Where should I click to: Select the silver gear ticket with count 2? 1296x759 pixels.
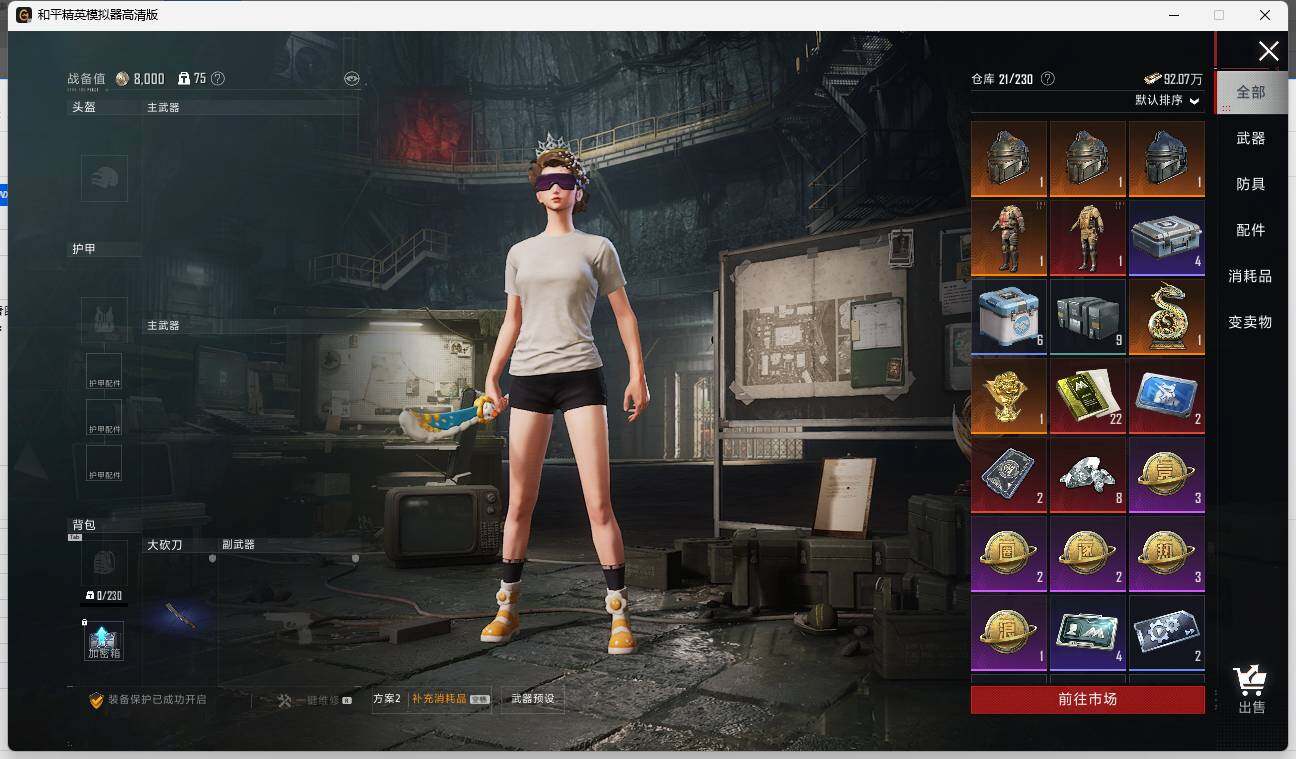(1167, 632)
